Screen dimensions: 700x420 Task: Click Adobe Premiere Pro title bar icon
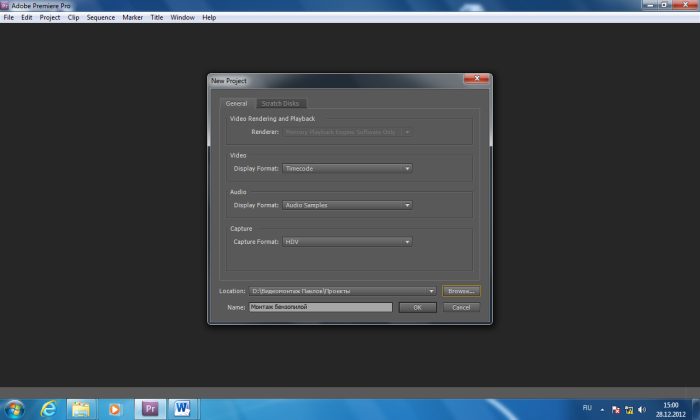(x=4, y=5)
